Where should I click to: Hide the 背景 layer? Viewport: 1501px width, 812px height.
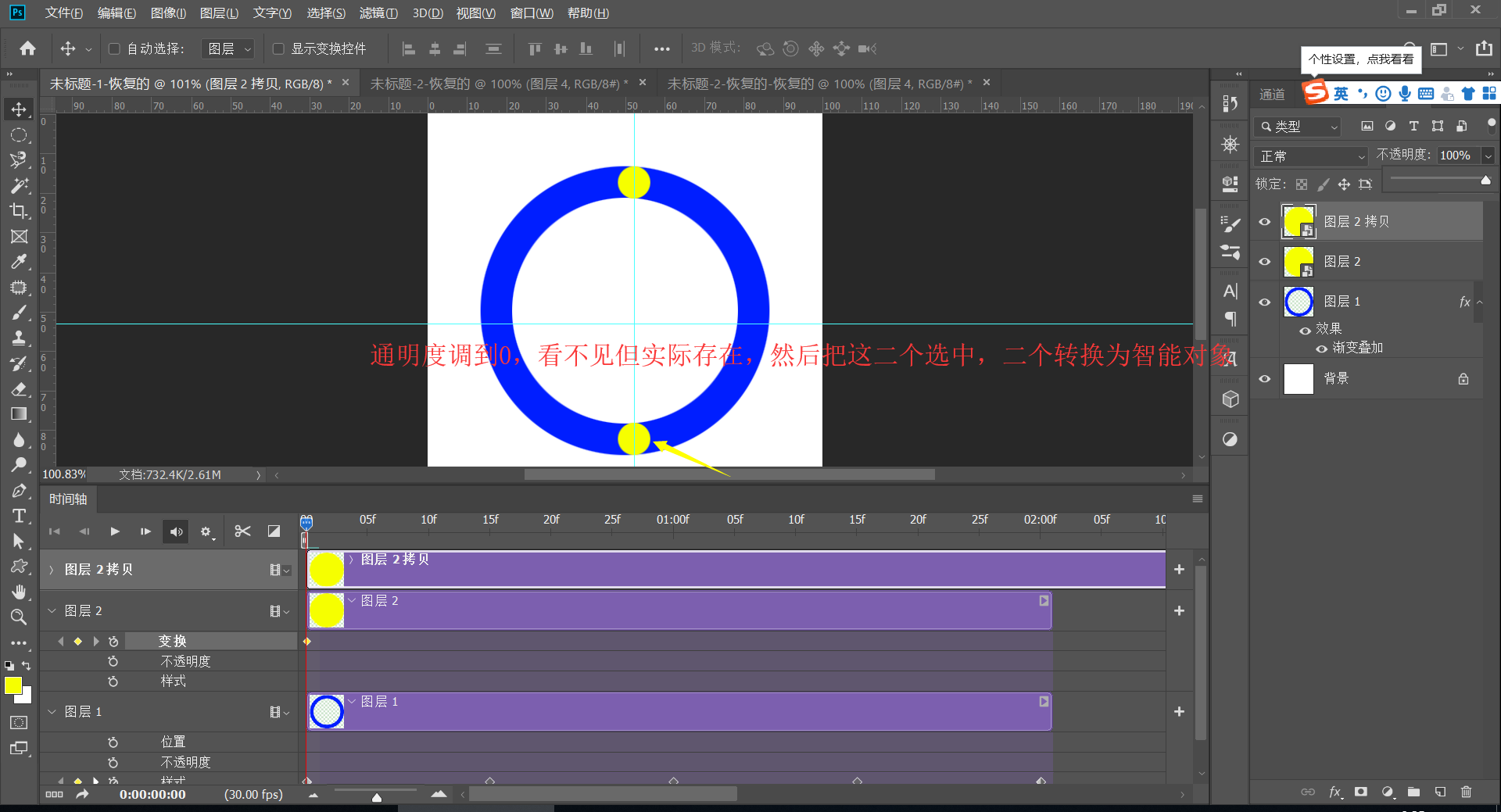1264,379
